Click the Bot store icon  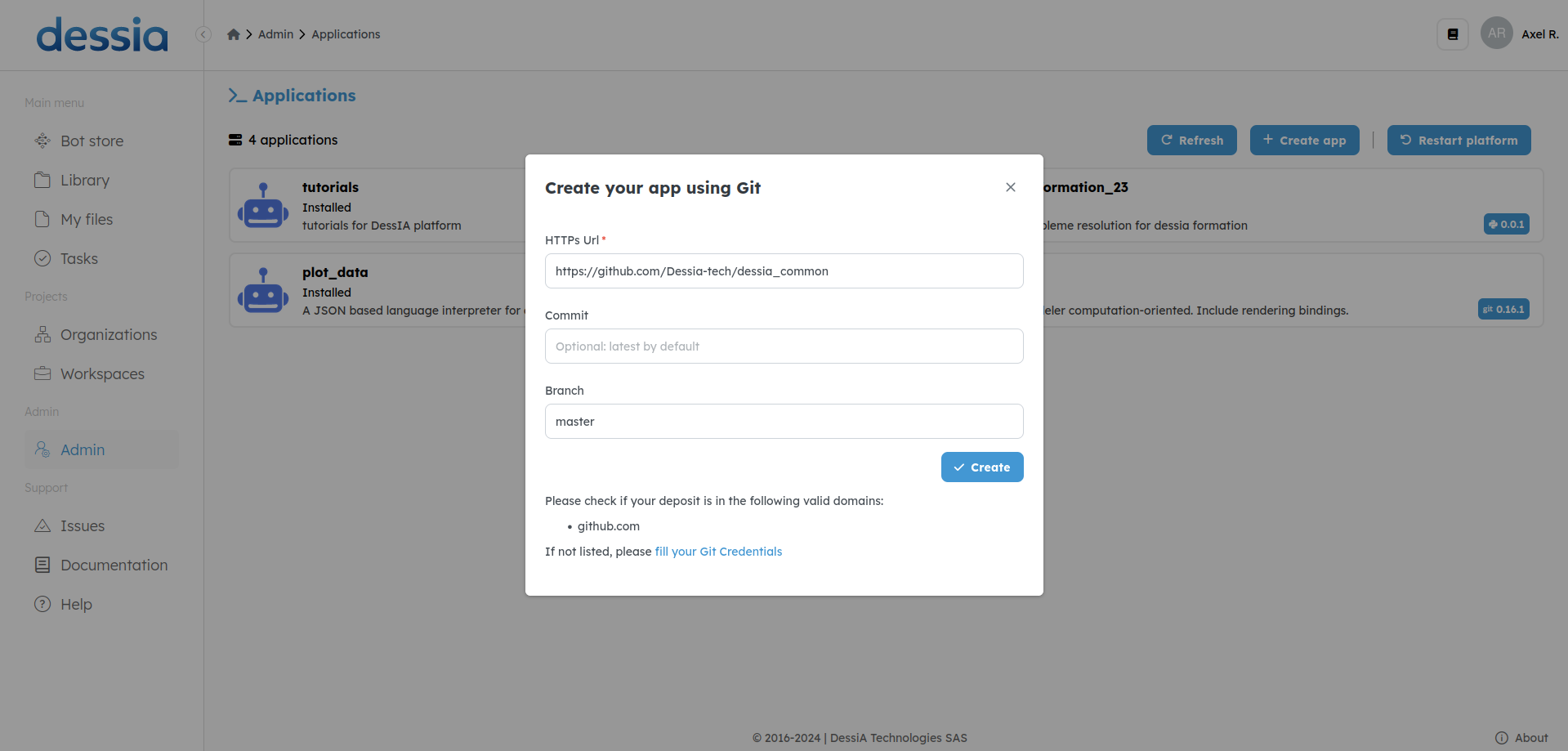42,141
